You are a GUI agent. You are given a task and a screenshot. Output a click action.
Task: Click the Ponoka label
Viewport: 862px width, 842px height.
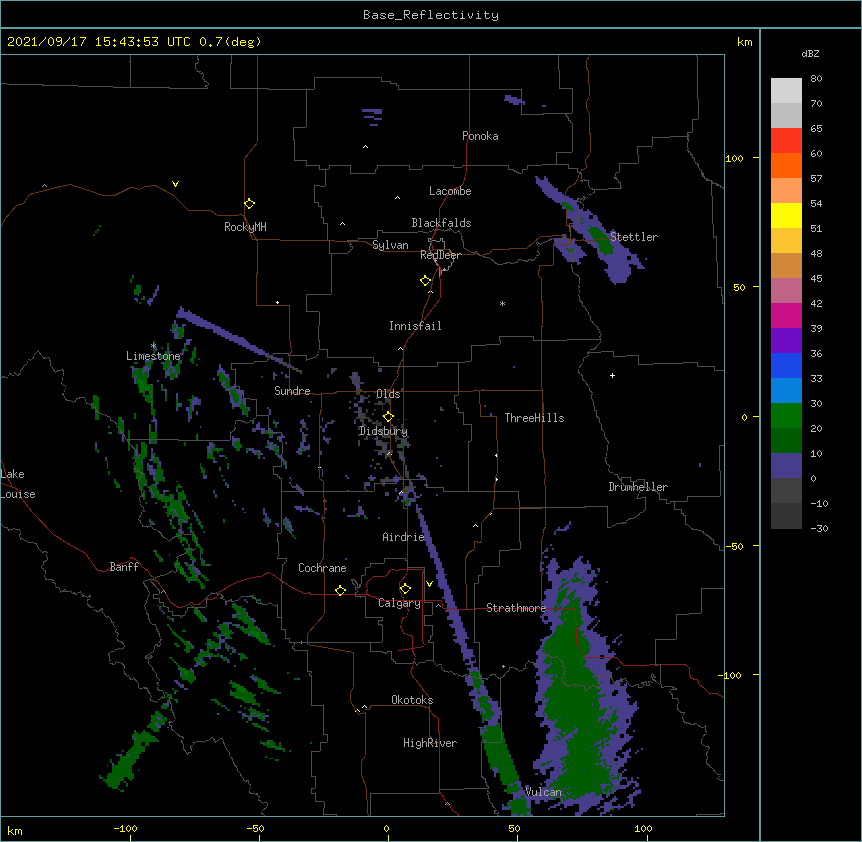click(480, 136)
